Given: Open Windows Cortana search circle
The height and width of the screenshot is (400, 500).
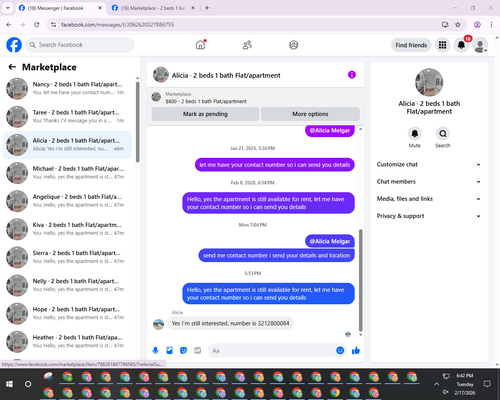Looking at the screenshot, I should pyautogui.click(x=28, y=384).
